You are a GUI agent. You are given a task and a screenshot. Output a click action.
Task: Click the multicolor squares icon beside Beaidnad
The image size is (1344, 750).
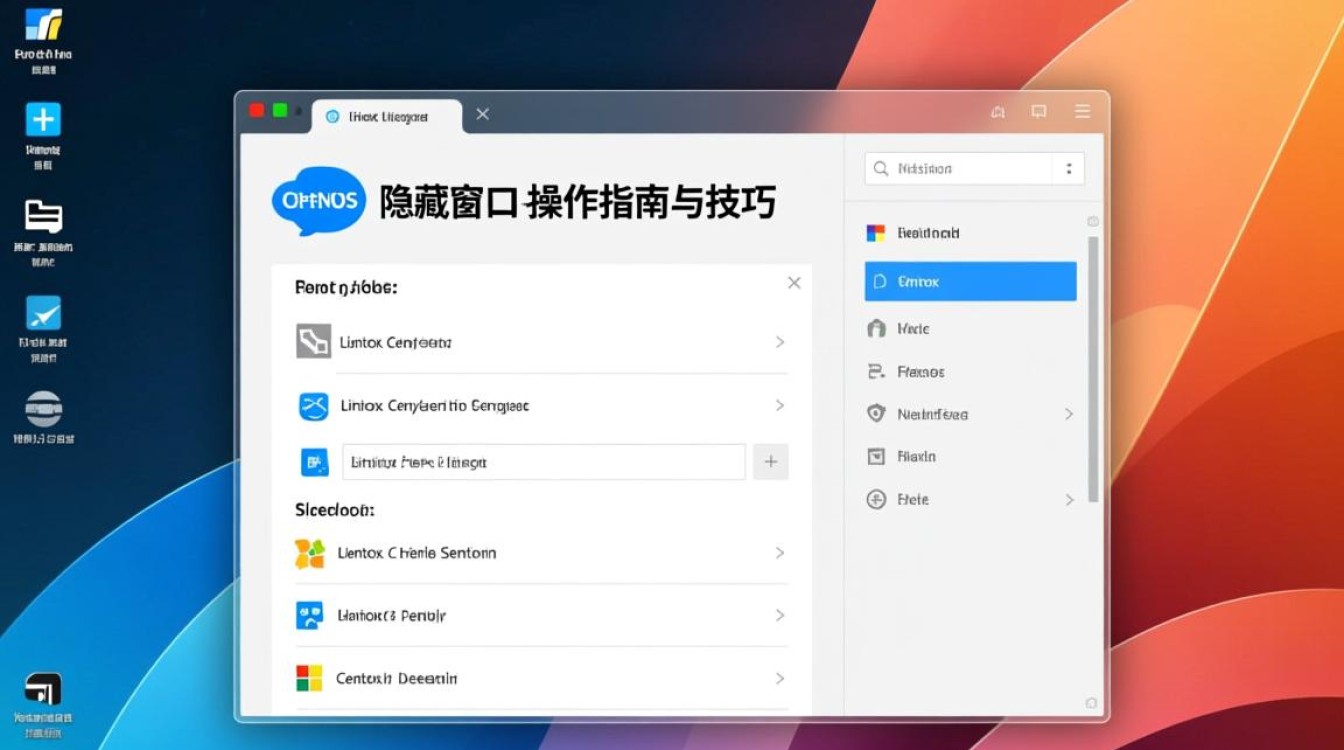pyautogui.click(x=876, y=233)
